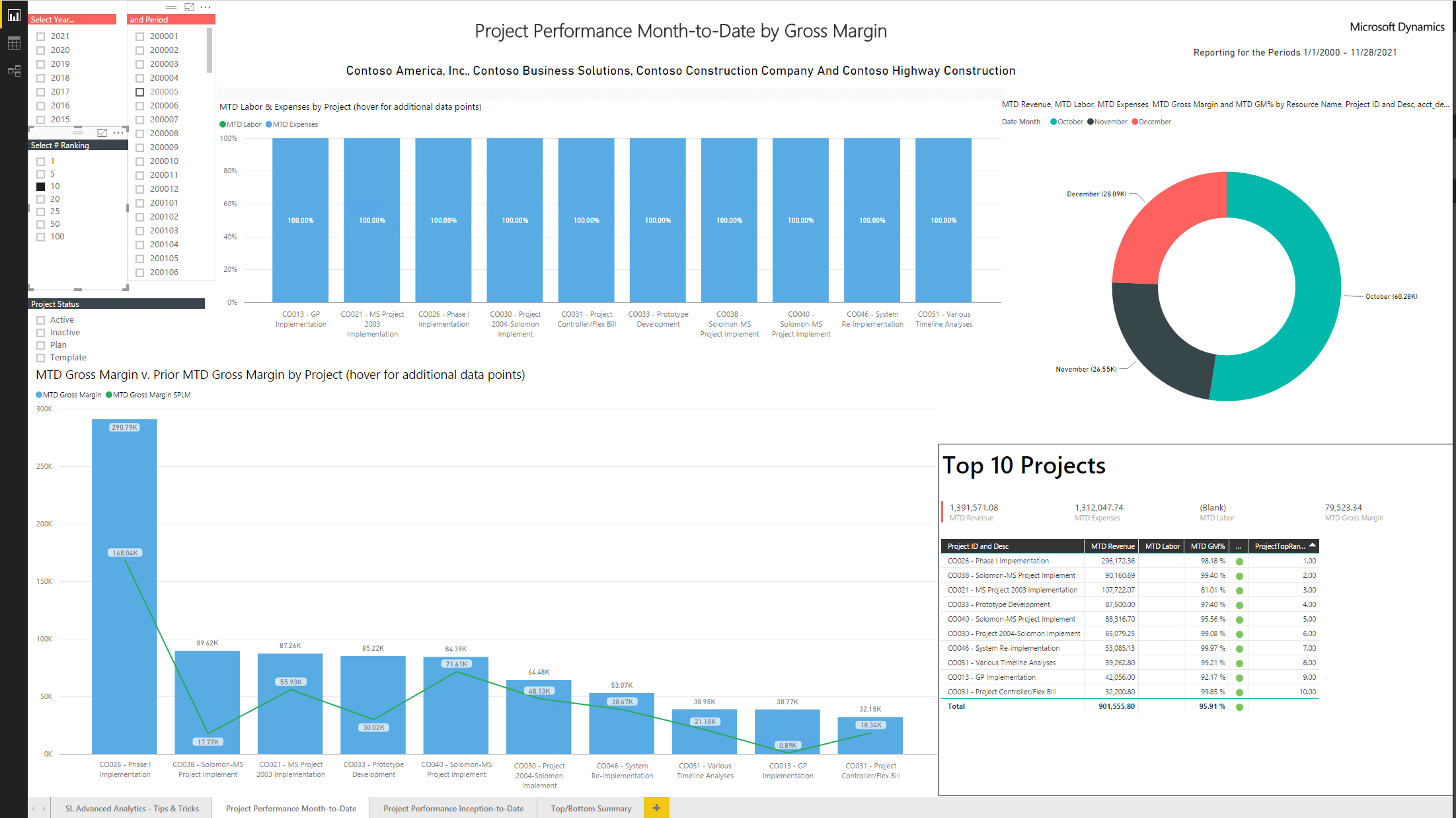Viewport: 1456px width, 818px height.
Task: Open SL Advanced Analytics - Tips & Tricks tab
Action: point(132,808)
